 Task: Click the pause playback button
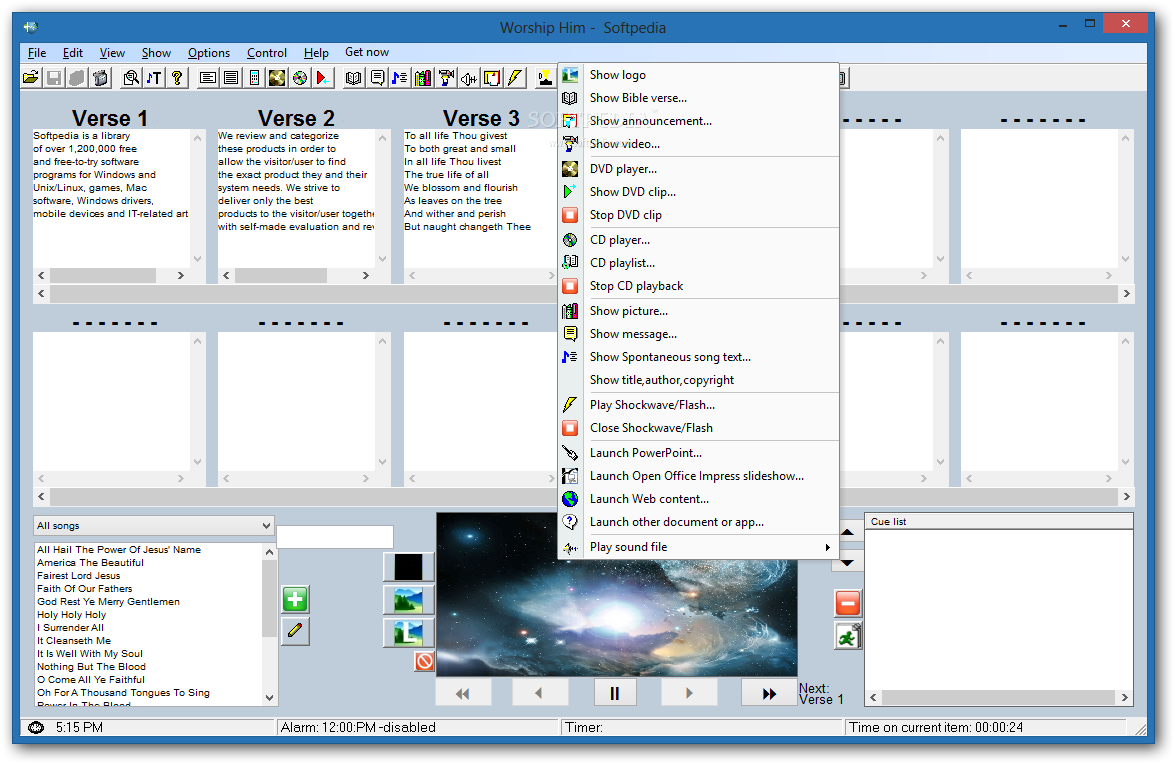[x=614, y=694]
